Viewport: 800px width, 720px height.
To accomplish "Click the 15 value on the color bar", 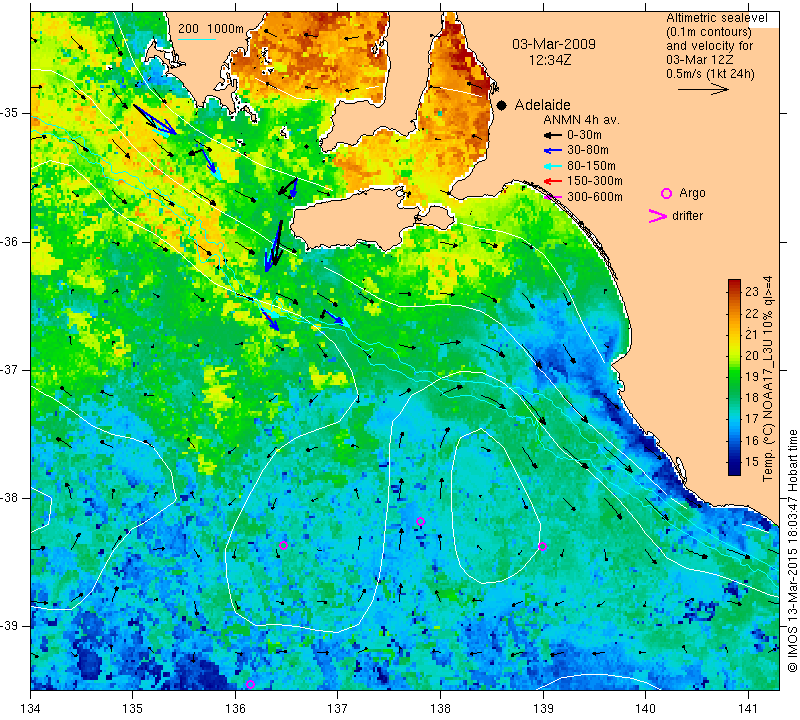I will 752,462.
